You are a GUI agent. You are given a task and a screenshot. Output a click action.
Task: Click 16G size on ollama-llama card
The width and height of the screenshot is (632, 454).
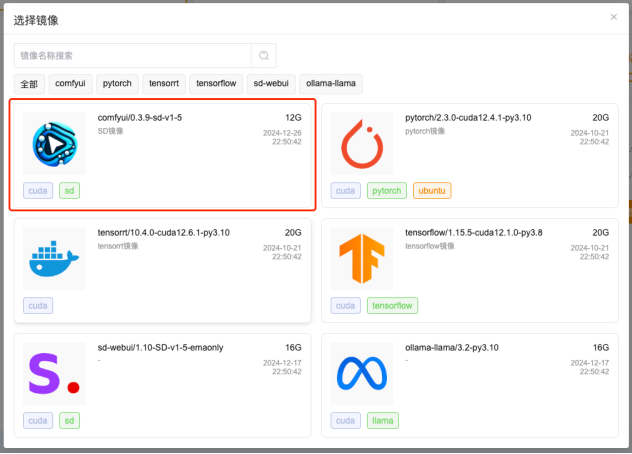tap(601, 348)
